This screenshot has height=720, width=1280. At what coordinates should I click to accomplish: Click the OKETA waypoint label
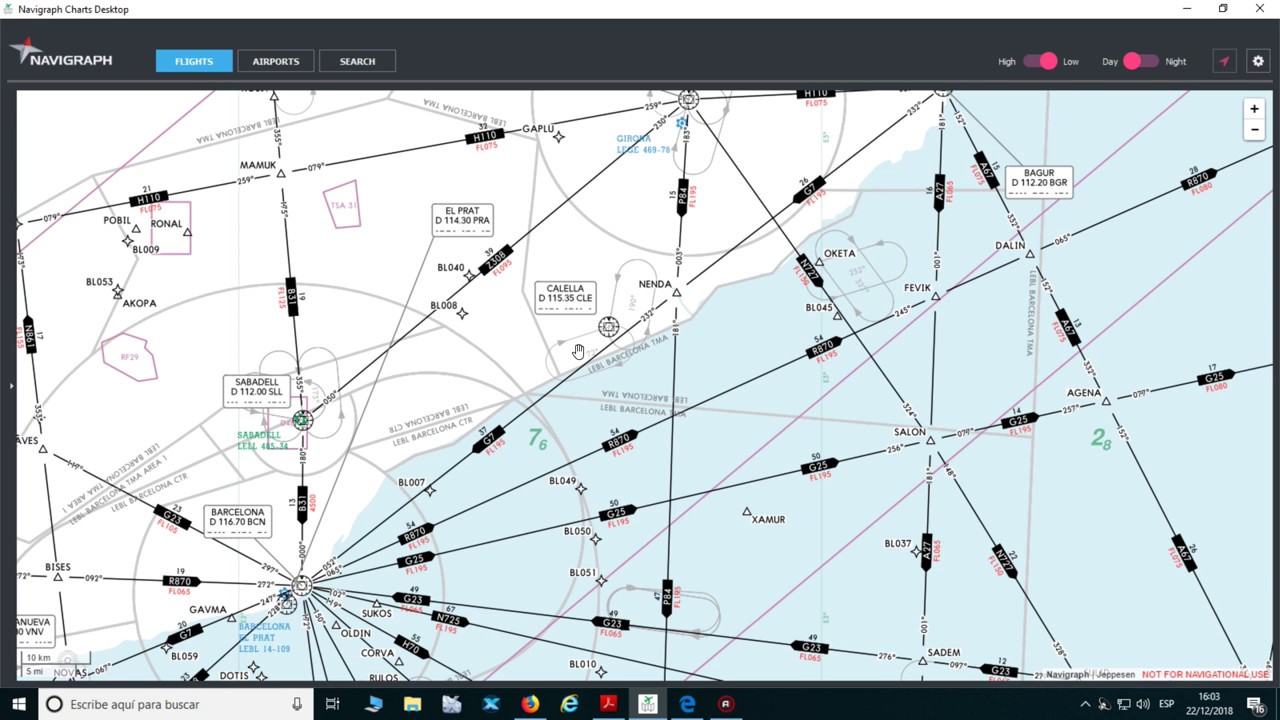coord(840,254)
